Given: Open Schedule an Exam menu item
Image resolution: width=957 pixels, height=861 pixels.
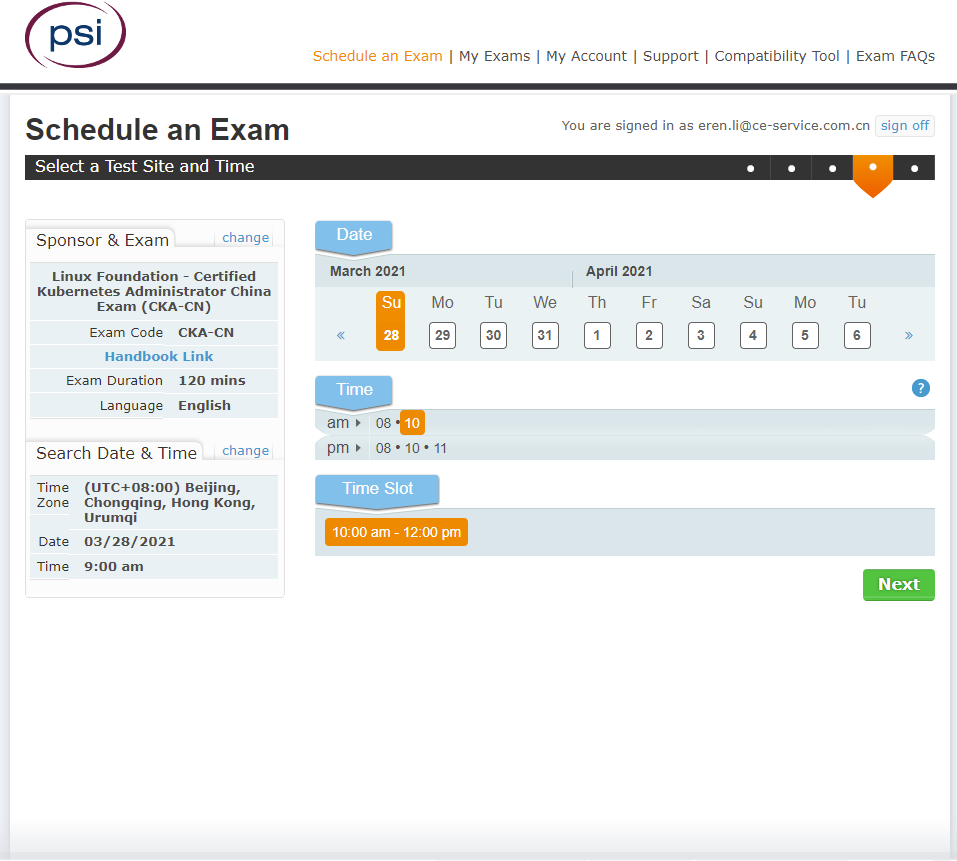Looking at the screenshot, I should (x=377, y=56).
